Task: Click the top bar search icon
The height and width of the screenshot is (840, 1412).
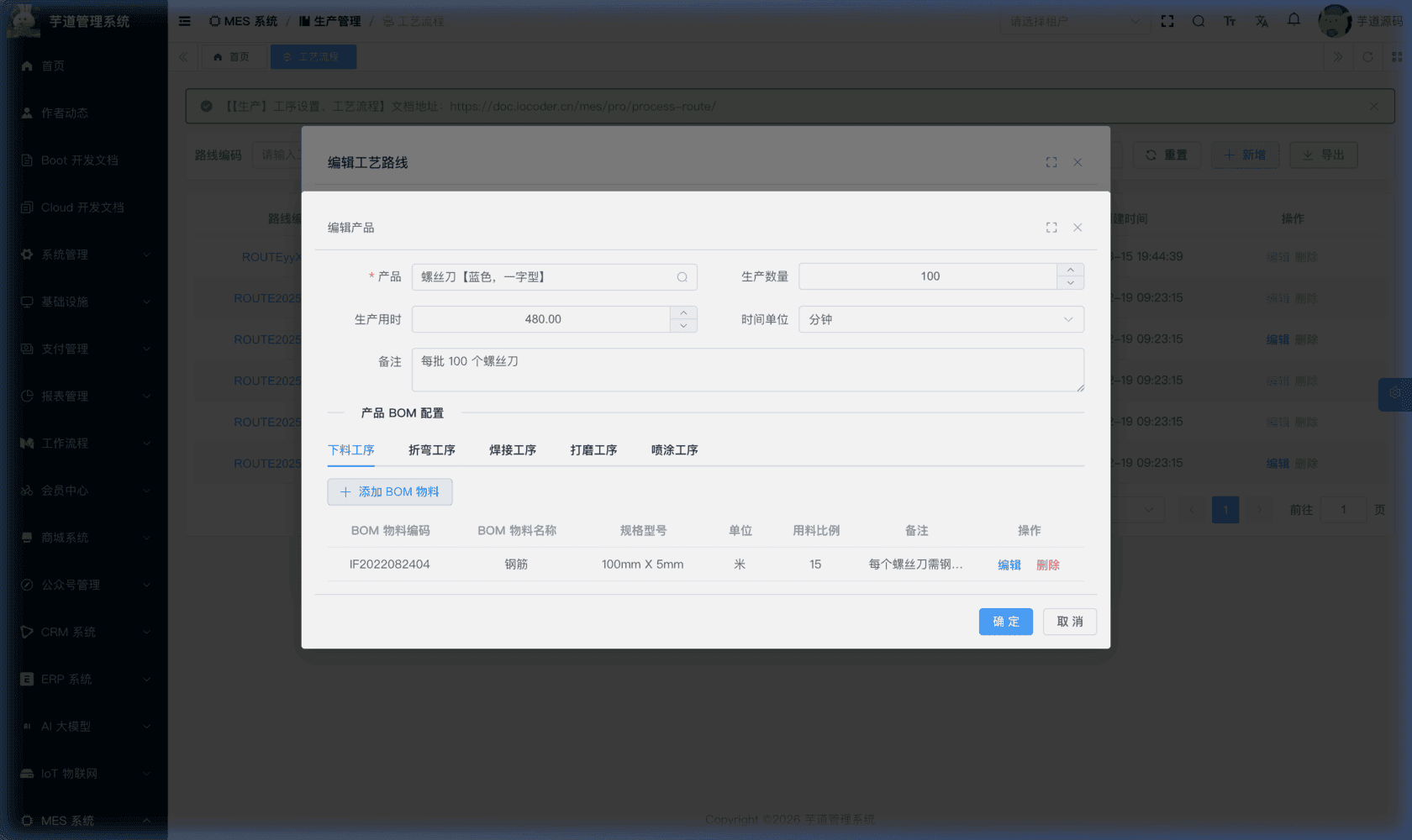Action: tap(1198, 21)
